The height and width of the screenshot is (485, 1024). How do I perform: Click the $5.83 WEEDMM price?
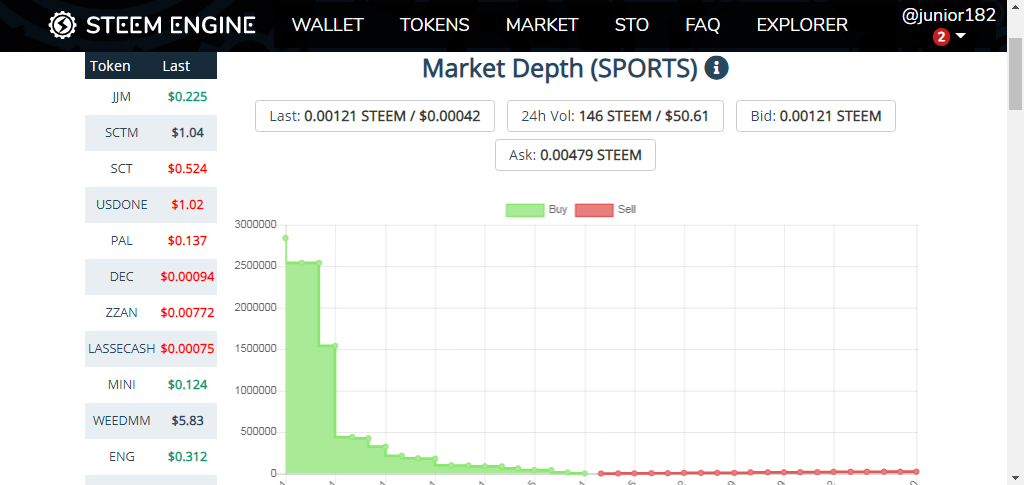(187, 421)
